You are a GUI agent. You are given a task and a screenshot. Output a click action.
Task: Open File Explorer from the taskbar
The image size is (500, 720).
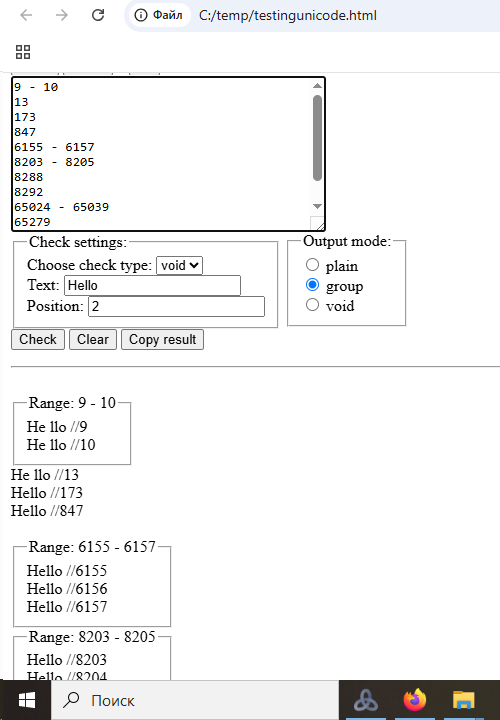pyautogui.click(x=463, y=700)
